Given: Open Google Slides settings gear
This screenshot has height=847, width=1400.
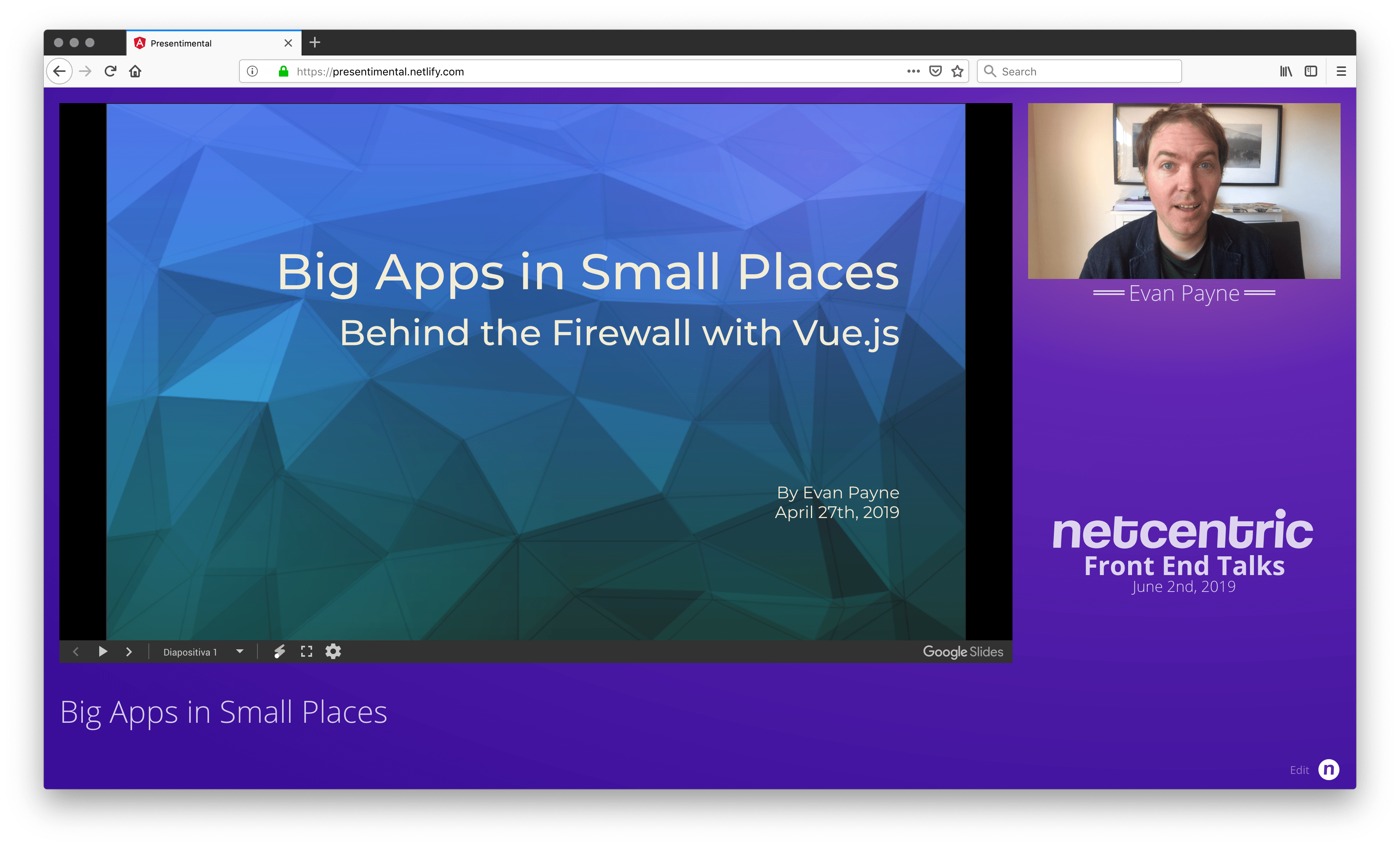Looking at the screenshot, I should [x=334, y=651].
